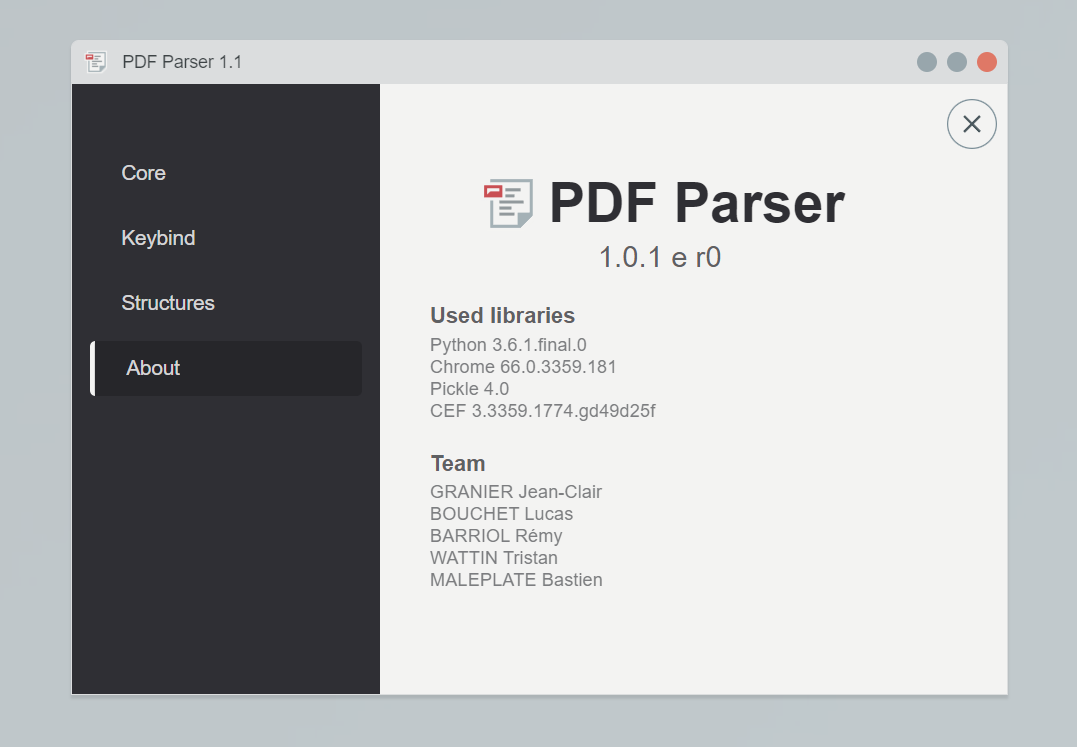Viewport: 1077px width, 747px height.
Task: Select team member MALEPLATE Bastien
Action: pyautogui.click(x=516, y=579)
